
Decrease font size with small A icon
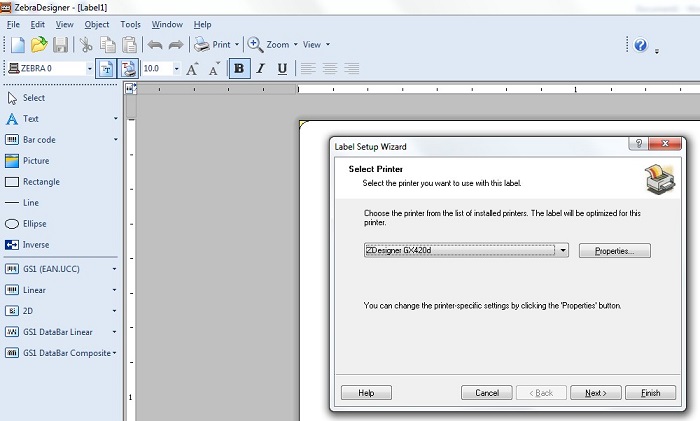point(215,68)
